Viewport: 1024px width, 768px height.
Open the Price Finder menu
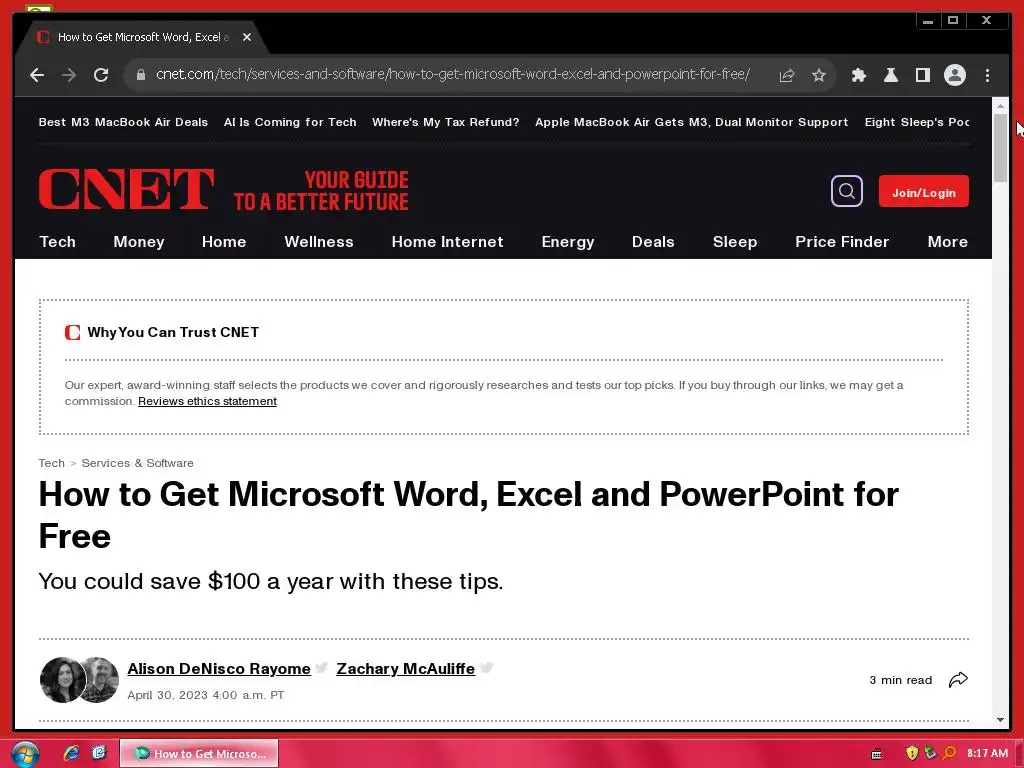pos(842,242)
